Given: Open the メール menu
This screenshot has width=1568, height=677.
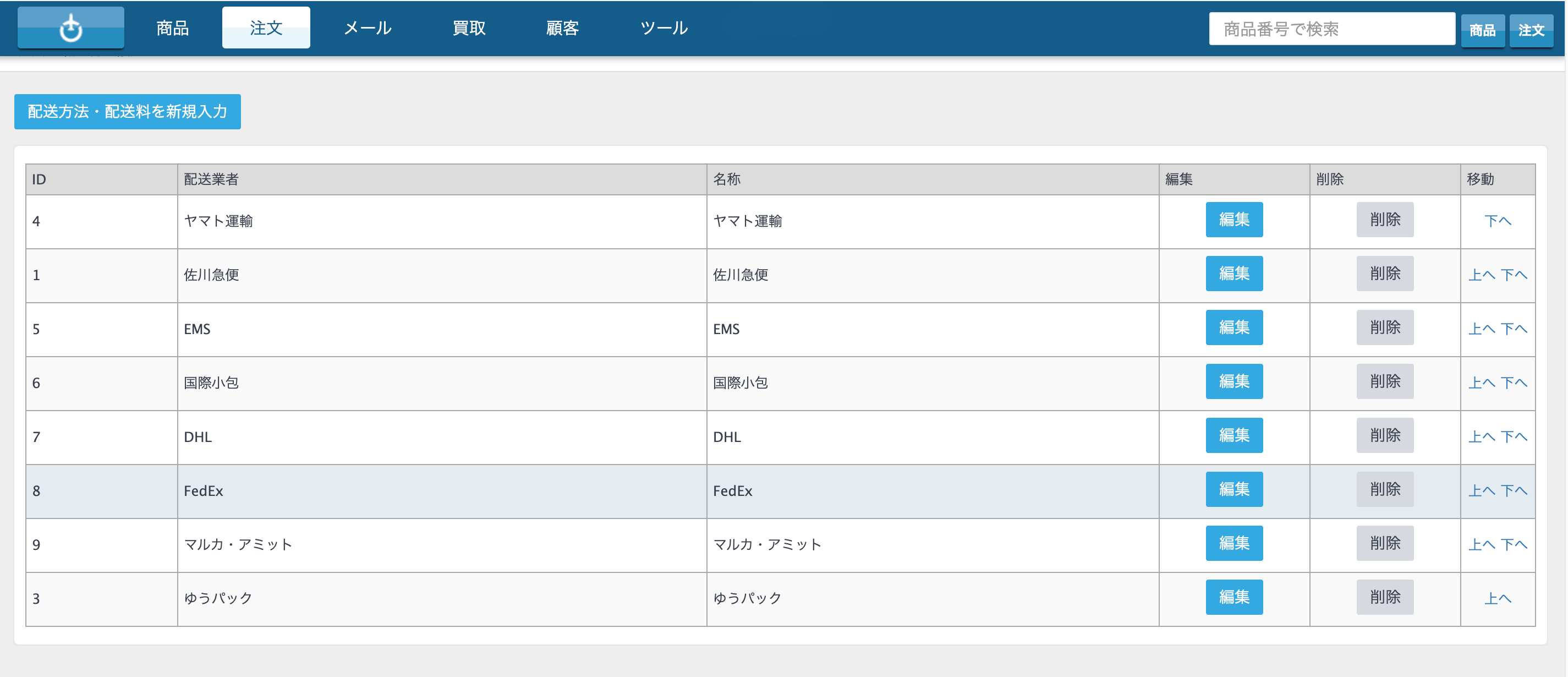Looking at the screenshot, I should point(368,28).
